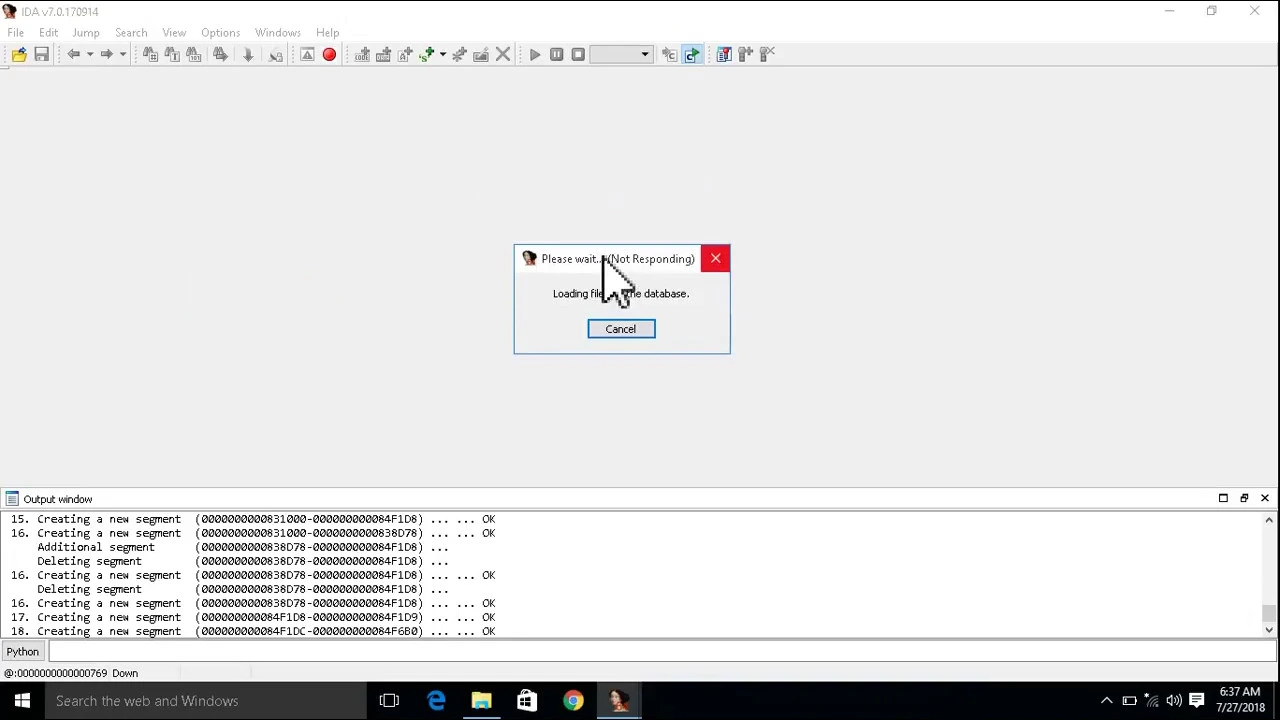Screen dimensions: 1280x720
Task: Click the Jump forward arrow icon
Action: pos(106,55)
